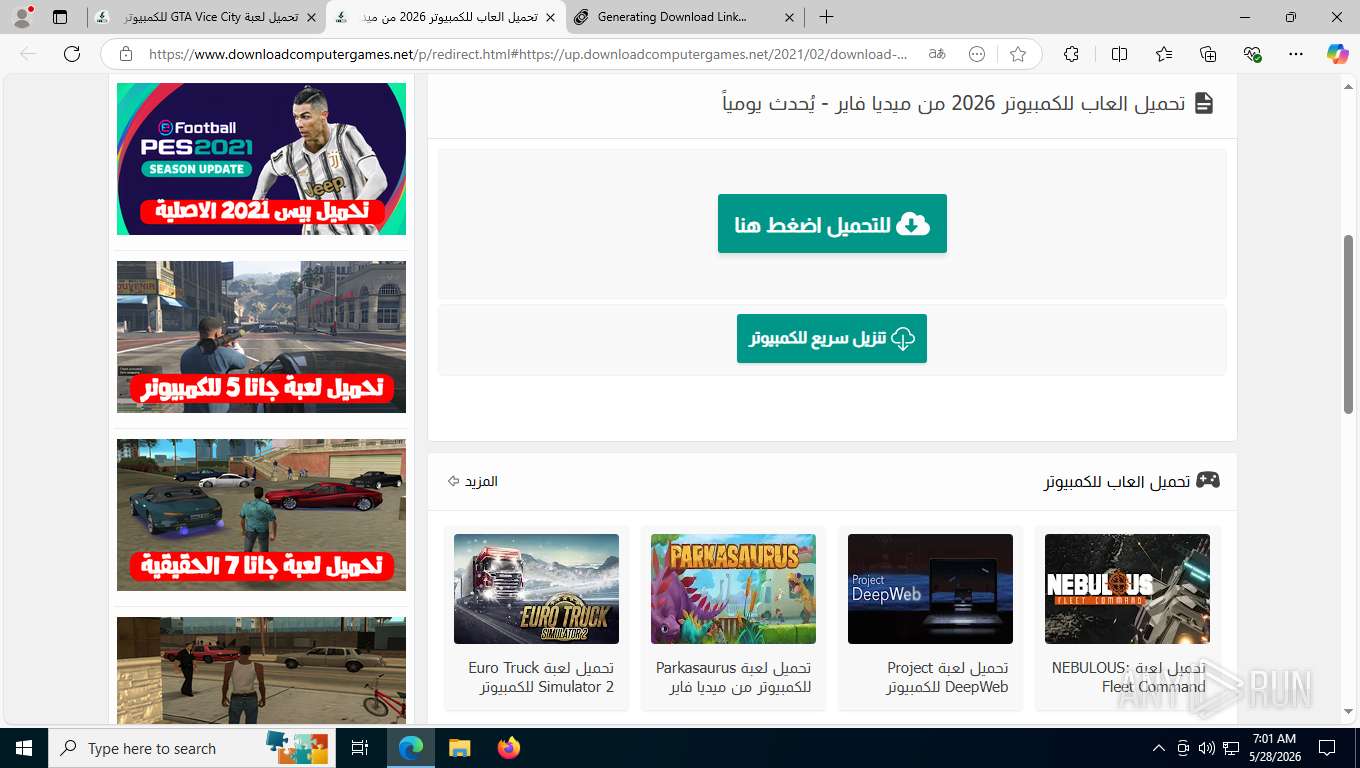
Task: Open NEBULOUS Fleet Command thumbnail
Action: click(x=1127, y=589)
